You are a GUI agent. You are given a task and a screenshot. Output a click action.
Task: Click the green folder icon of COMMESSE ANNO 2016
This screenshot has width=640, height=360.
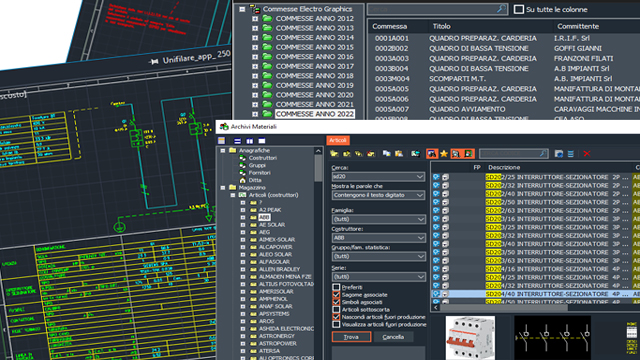tap(267, 56)
